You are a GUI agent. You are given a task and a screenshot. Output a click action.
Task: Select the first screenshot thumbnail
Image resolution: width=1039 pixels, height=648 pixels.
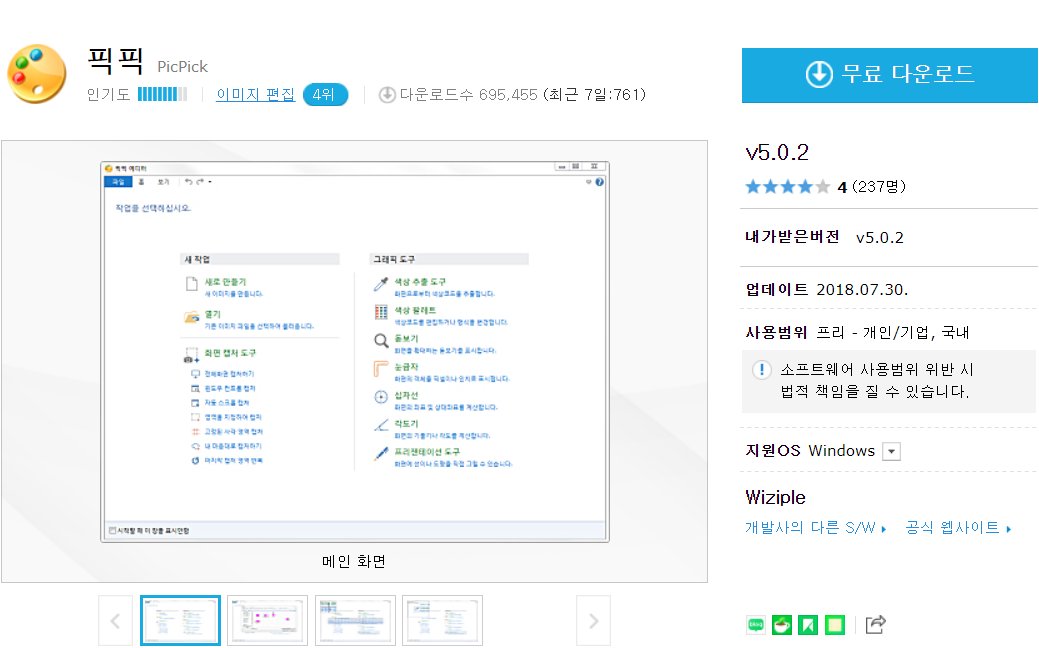[180, 620]
